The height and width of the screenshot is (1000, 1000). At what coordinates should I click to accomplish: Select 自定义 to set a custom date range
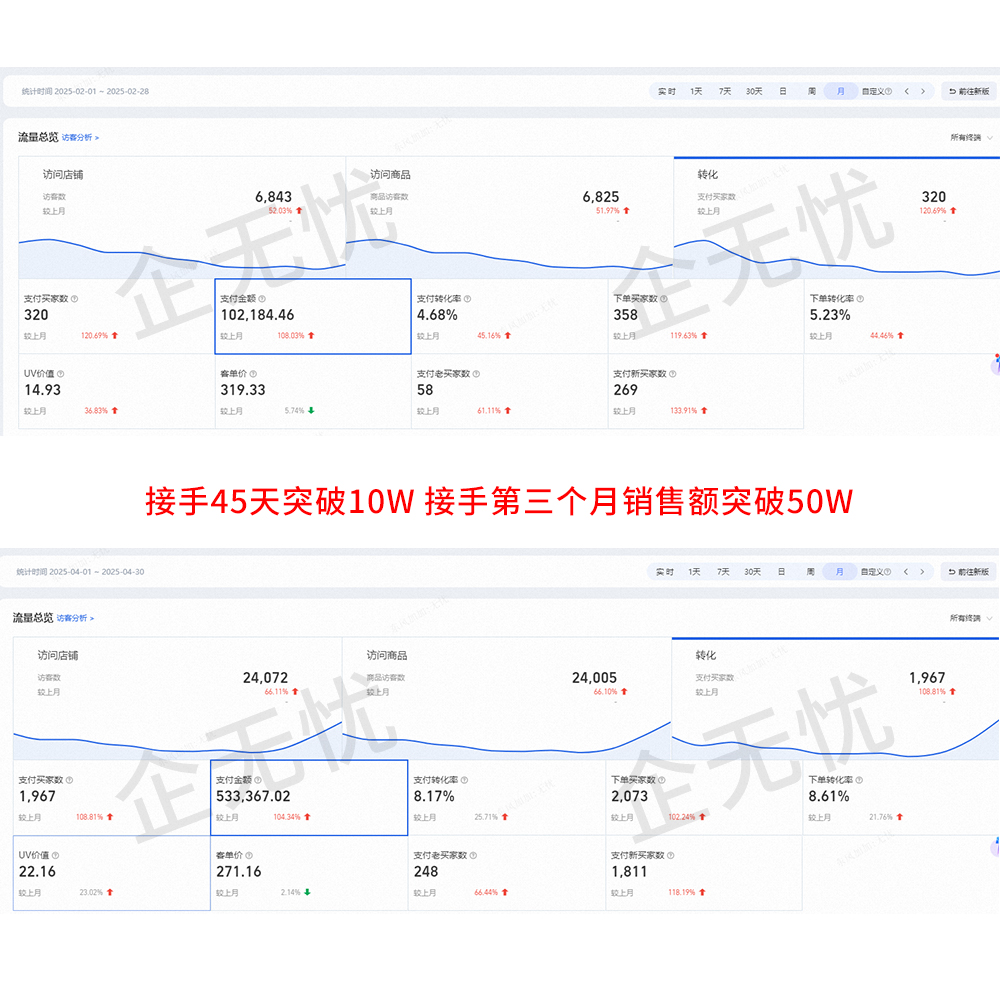(872, 90)
